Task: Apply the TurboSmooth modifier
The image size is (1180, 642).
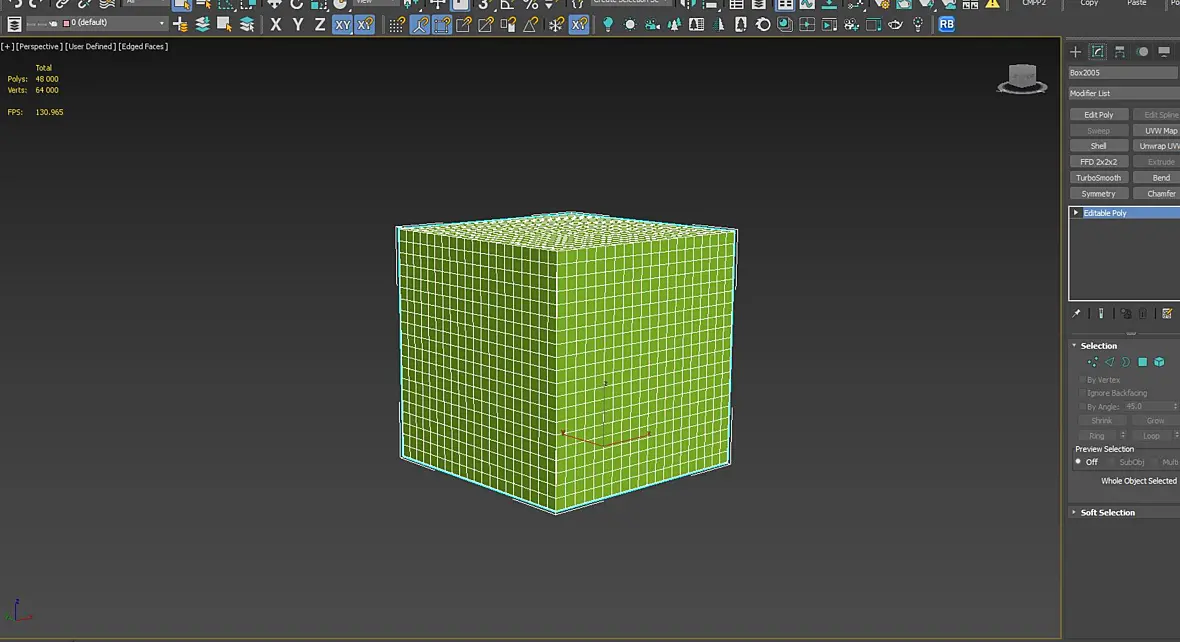Action: pos(1099,178)
